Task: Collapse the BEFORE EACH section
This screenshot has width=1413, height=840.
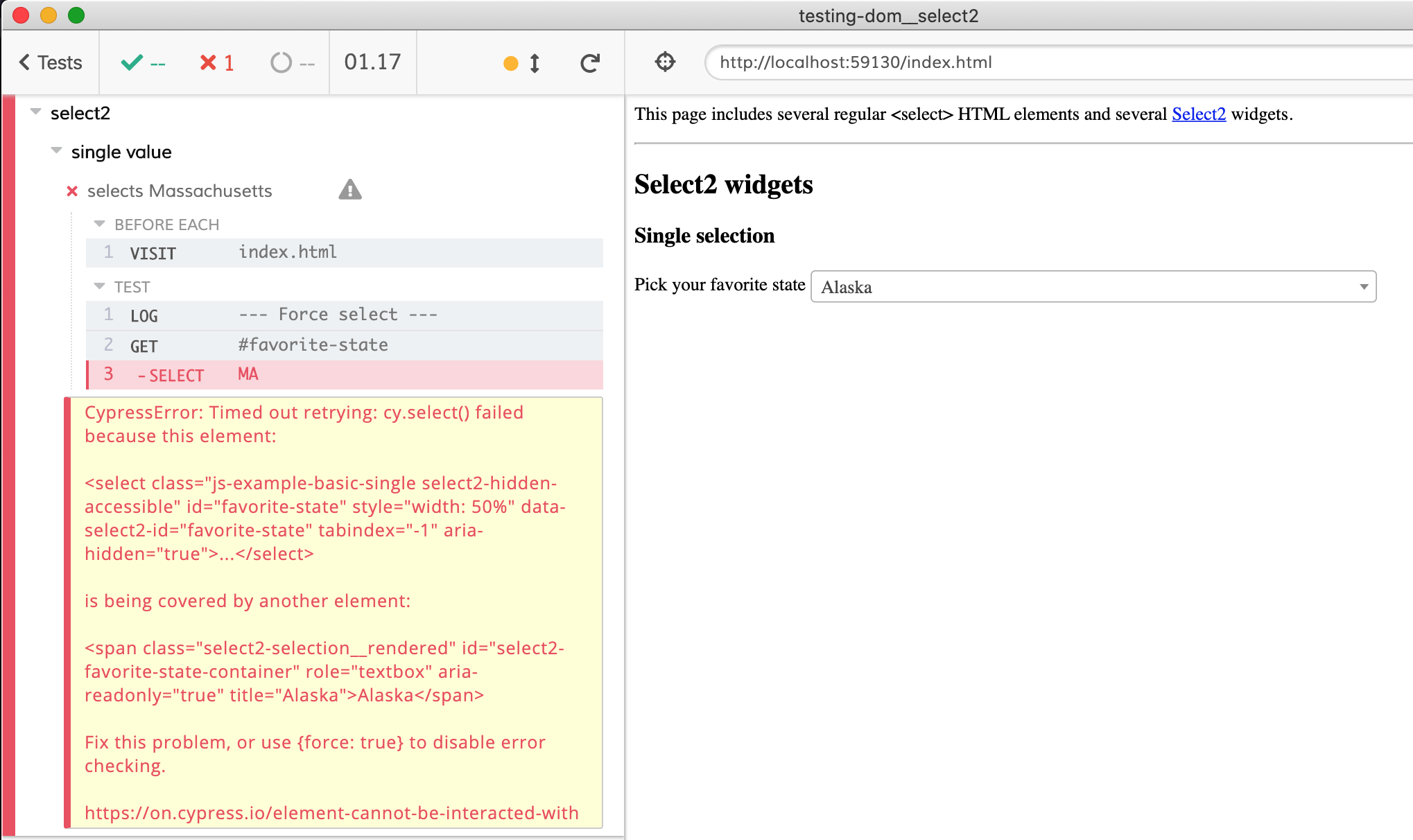Action: 99,224
